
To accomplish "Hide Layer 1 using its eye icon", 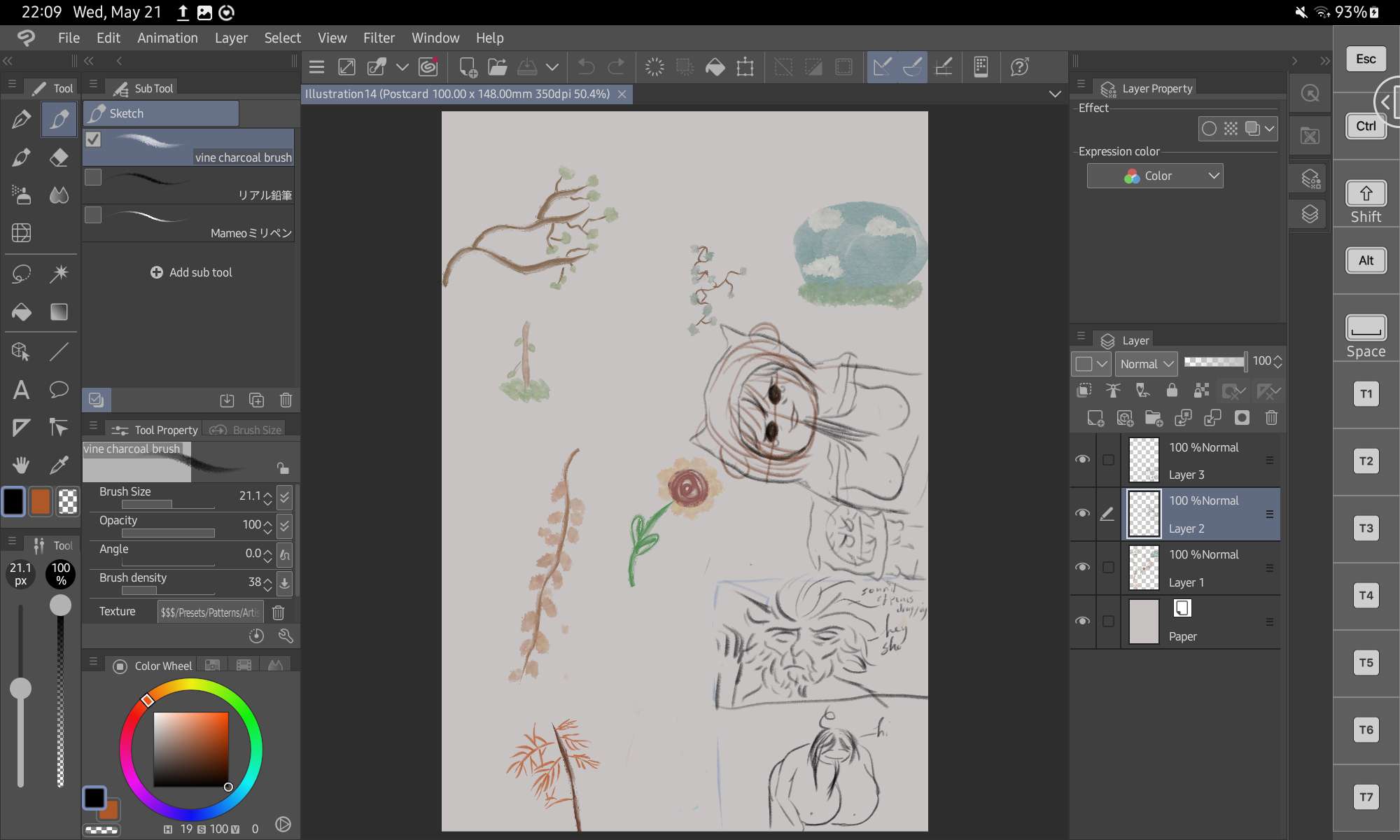I will tap(1082, 567).
